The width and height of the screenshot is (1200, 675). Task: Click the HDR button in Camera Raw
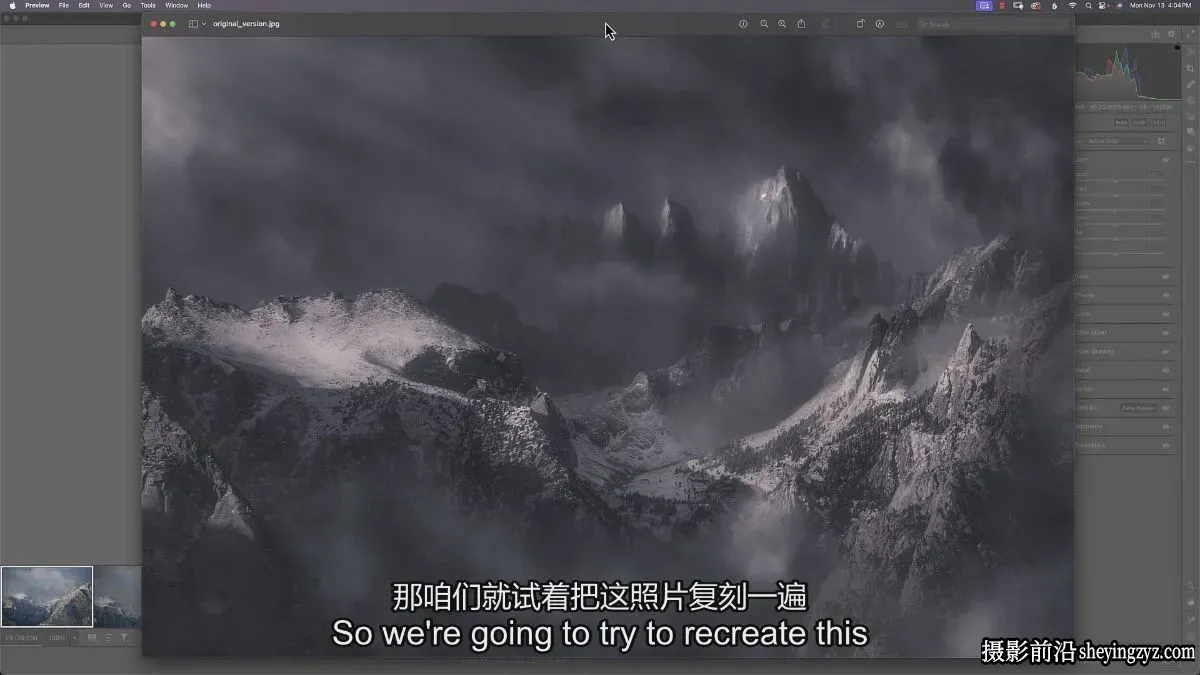coord(1159,122)
